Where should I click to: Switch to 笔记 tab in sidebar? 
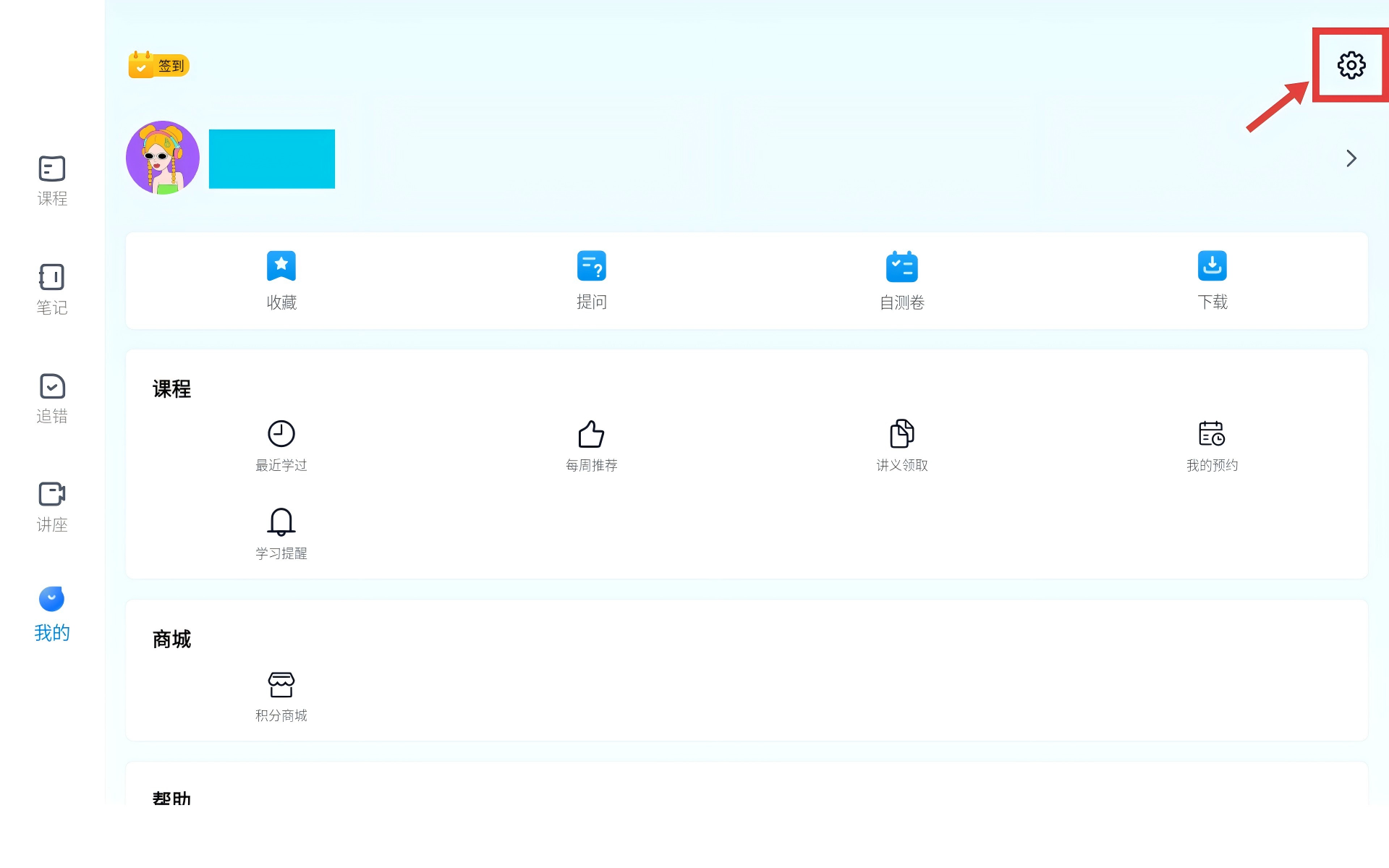point(52,289)
